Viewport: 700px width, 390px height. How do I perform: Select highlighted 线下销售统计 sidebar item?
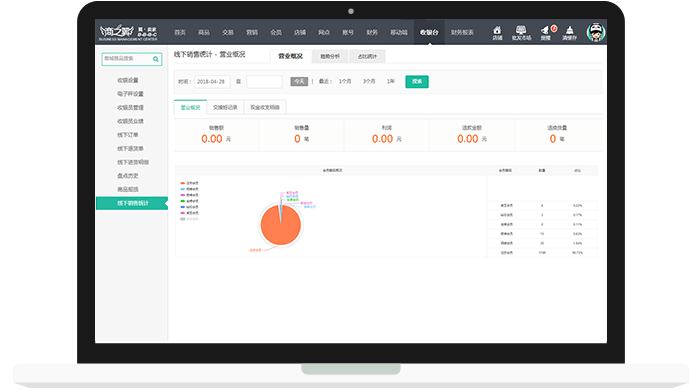click(132, 203)
